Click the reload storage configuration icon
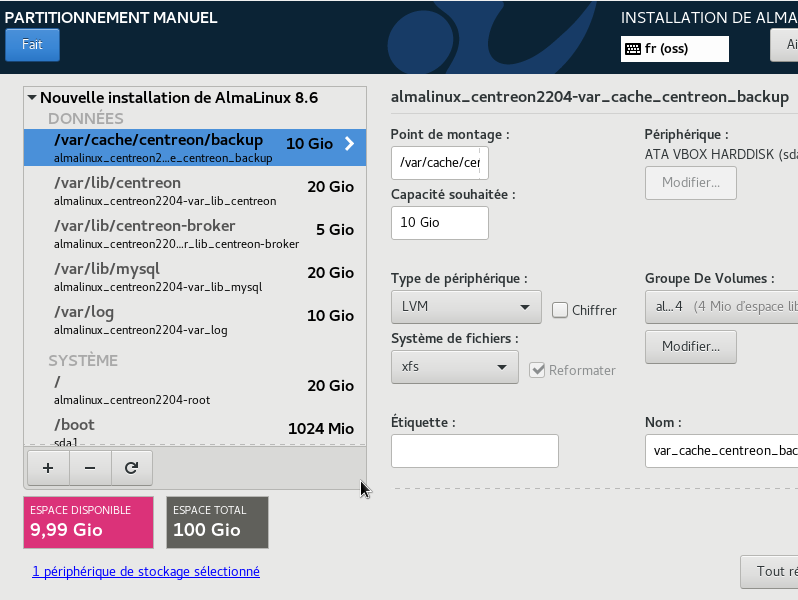The height and width of the screenshot is (600, 798). click(x=131, y=467)
